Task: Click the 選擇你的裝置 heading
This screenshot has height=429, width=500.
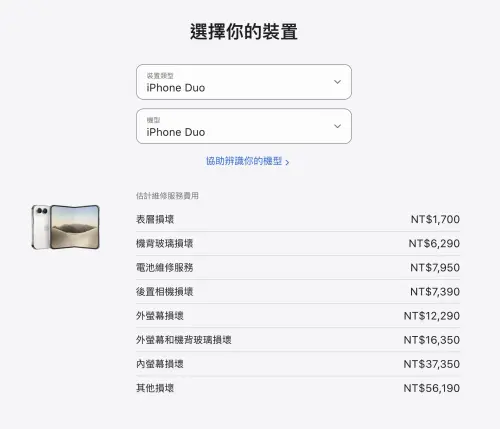Action: coord(244,32)
